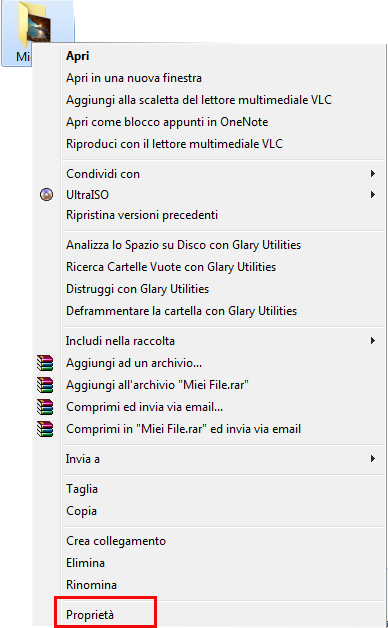Expand the Includi nella raccolta submenu arrow
Viewport: 388px width, 628px height.
(373, 341)
